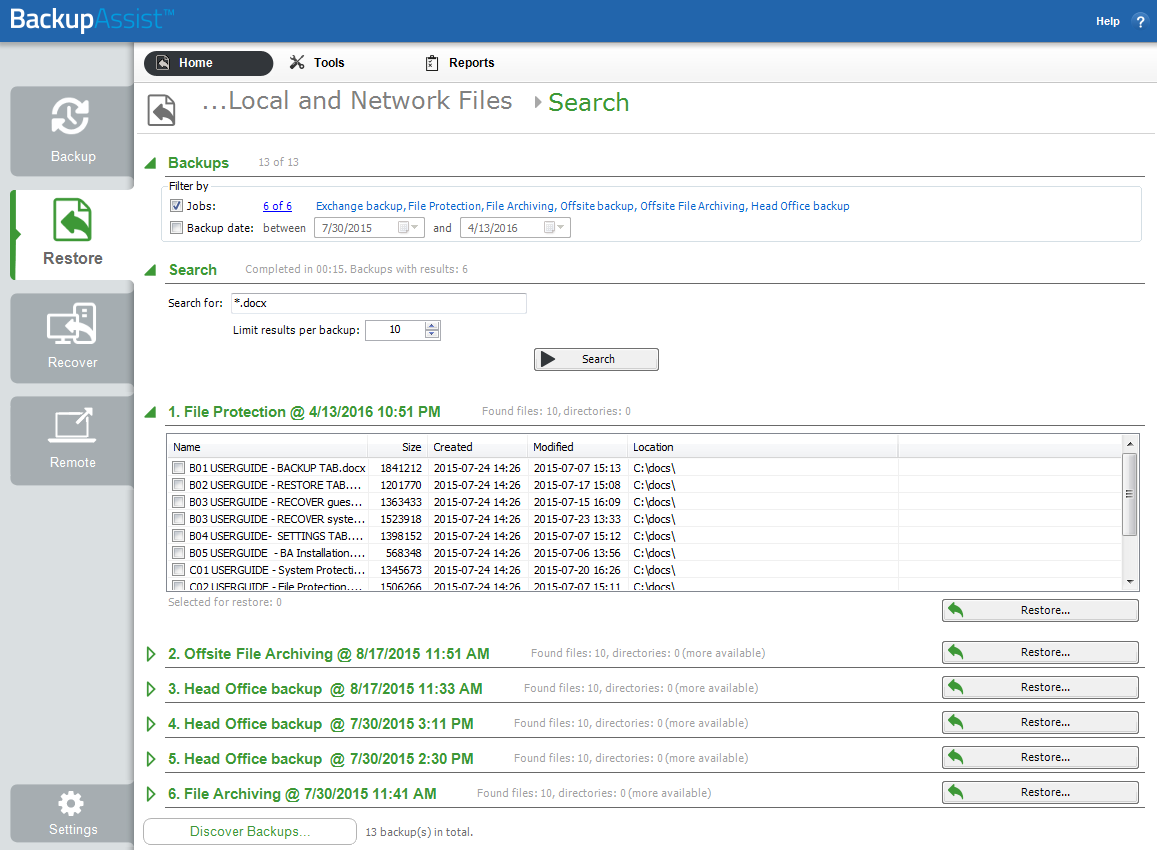
Task: Expand 6. File Archiving results
Action: (151, 794)
